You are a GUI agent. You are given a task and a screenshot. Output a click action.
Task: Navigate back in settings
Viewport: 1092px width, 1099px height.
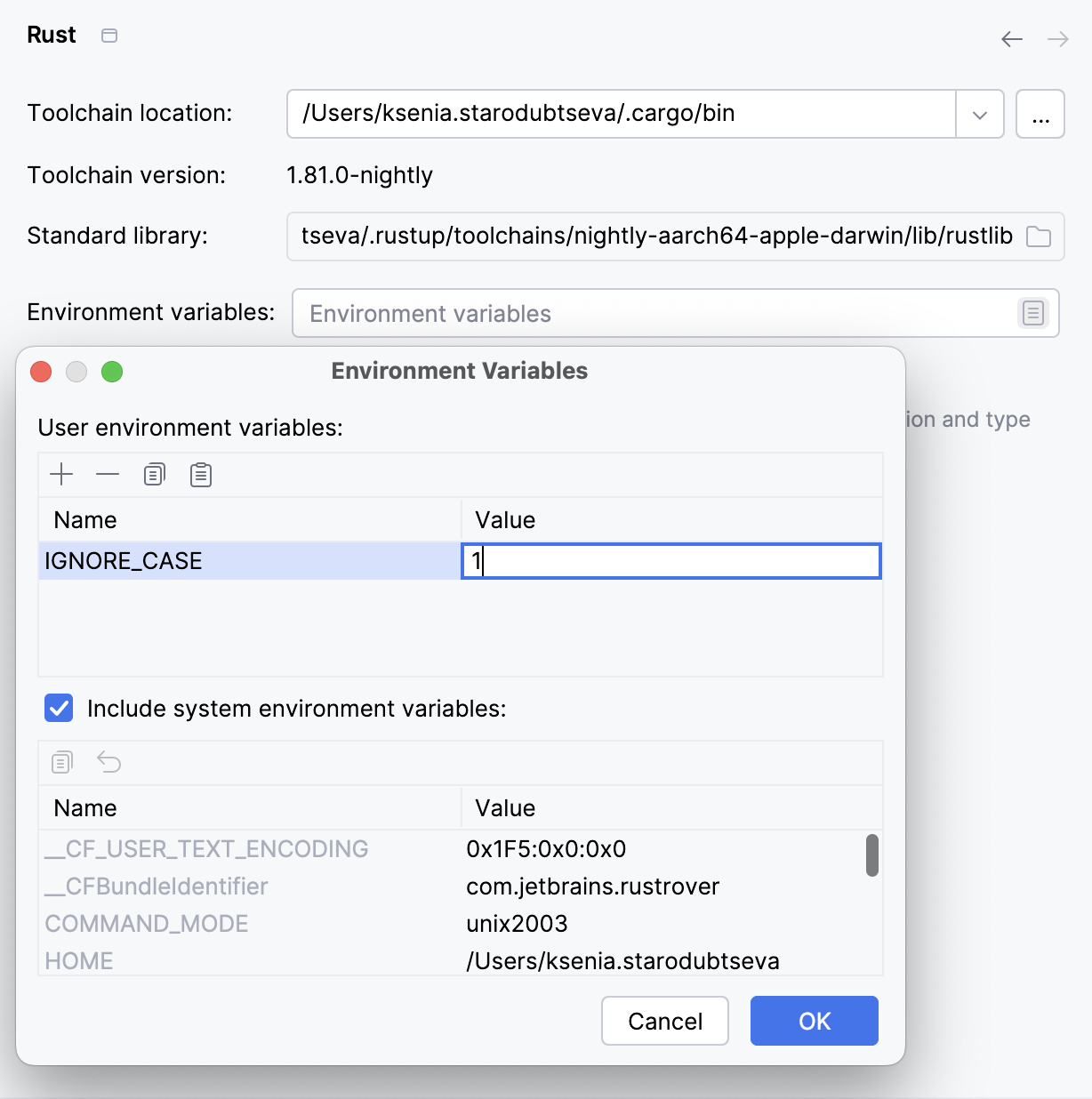click(x=1012, y=38)
